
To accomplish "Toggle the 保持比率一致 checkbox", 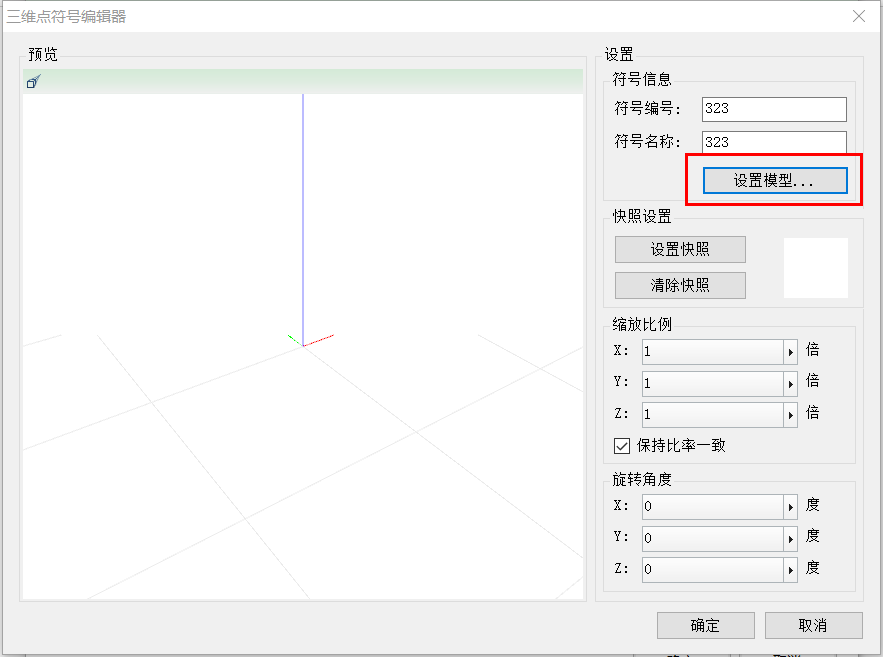I will point(622,446).
